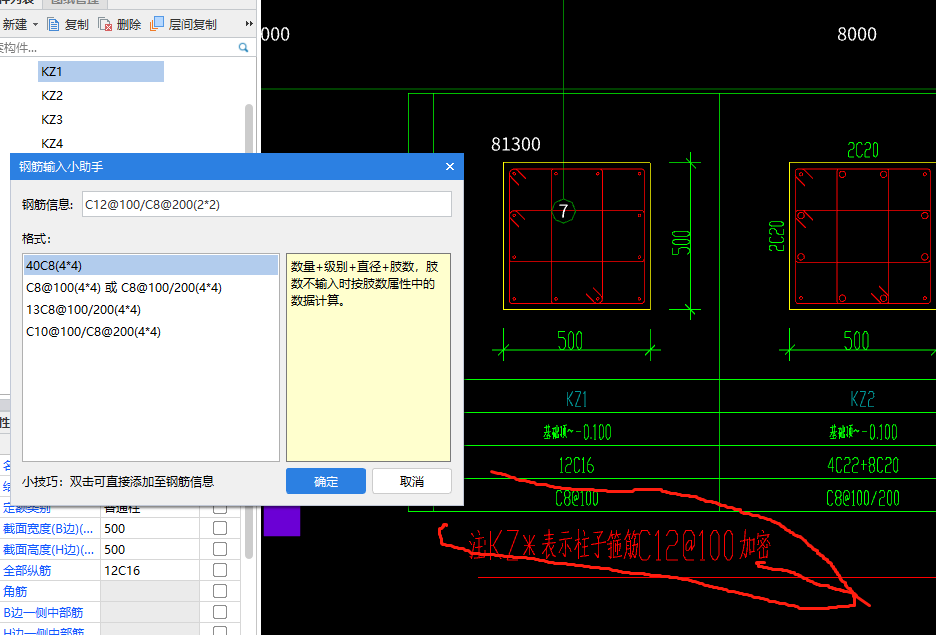Click the property panel vertical scrollbar
The height and width of the screenshot is (635, 936).
point(249,531)
